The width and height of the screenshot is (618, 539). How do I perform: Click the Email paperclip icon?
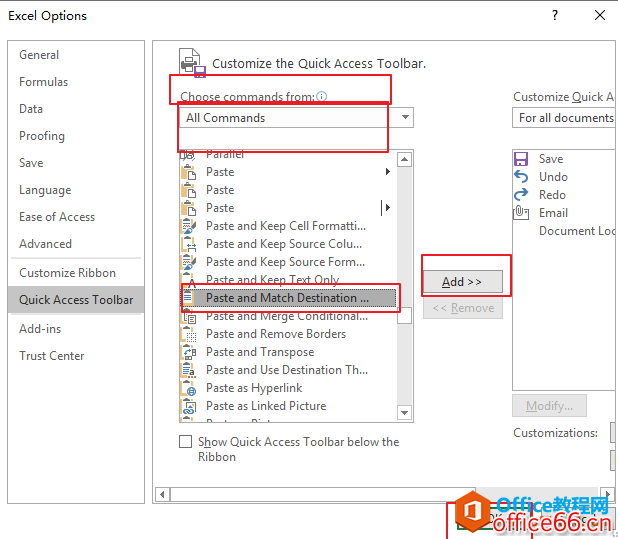(521, 213)
